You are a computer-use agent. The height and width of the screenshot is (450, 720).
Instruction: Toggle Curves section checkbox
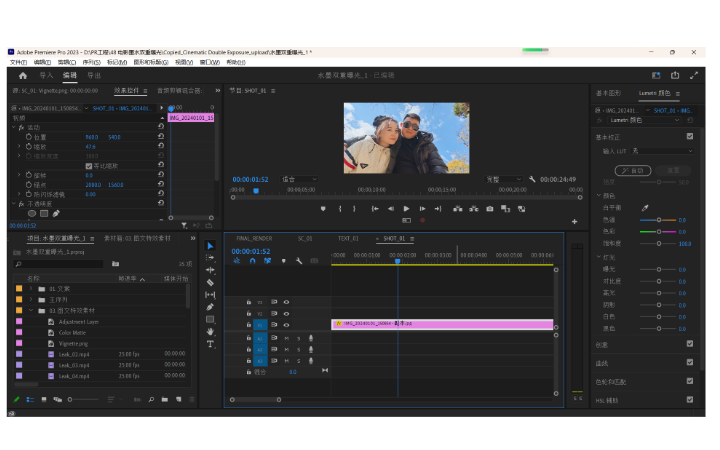[690, 362]
